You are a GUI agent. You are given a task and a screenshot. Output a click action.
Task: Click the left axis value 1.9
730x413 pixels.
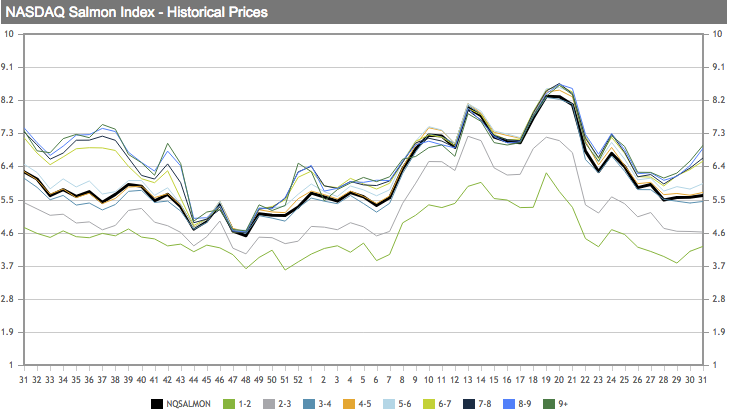tap(8, 332)
